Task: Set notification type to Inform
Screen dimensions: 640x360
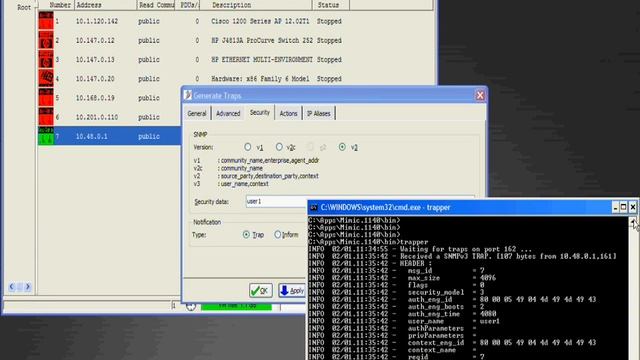Action: coord(278,234)
